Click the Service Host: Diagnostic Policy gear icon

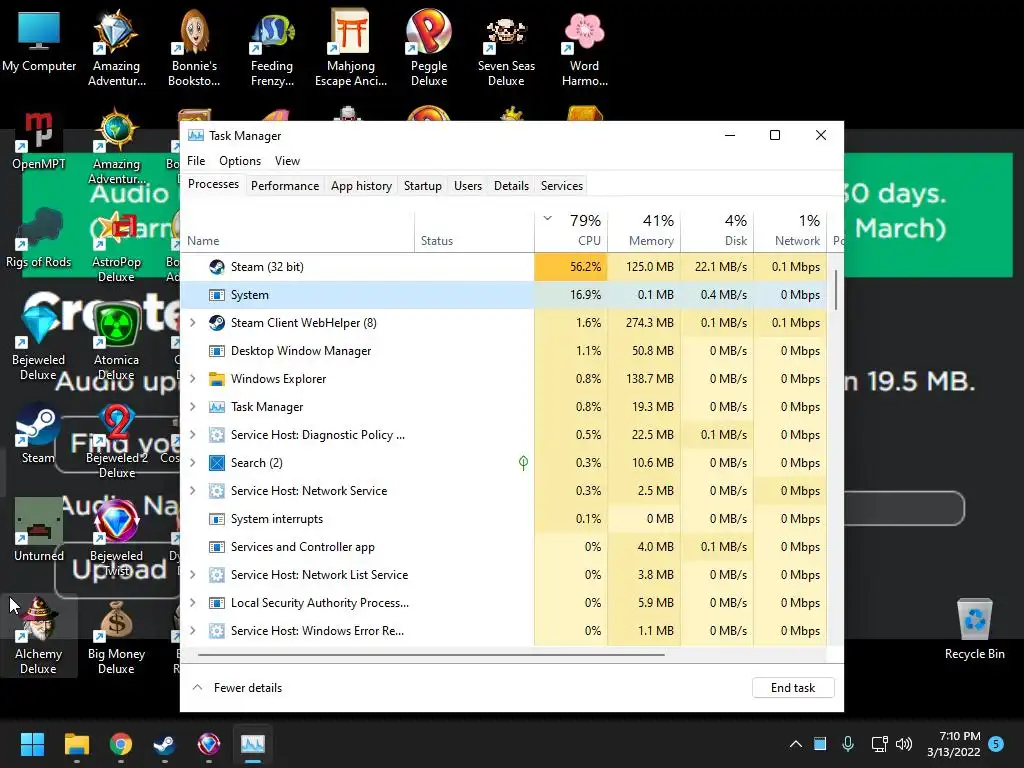(217, 435)
